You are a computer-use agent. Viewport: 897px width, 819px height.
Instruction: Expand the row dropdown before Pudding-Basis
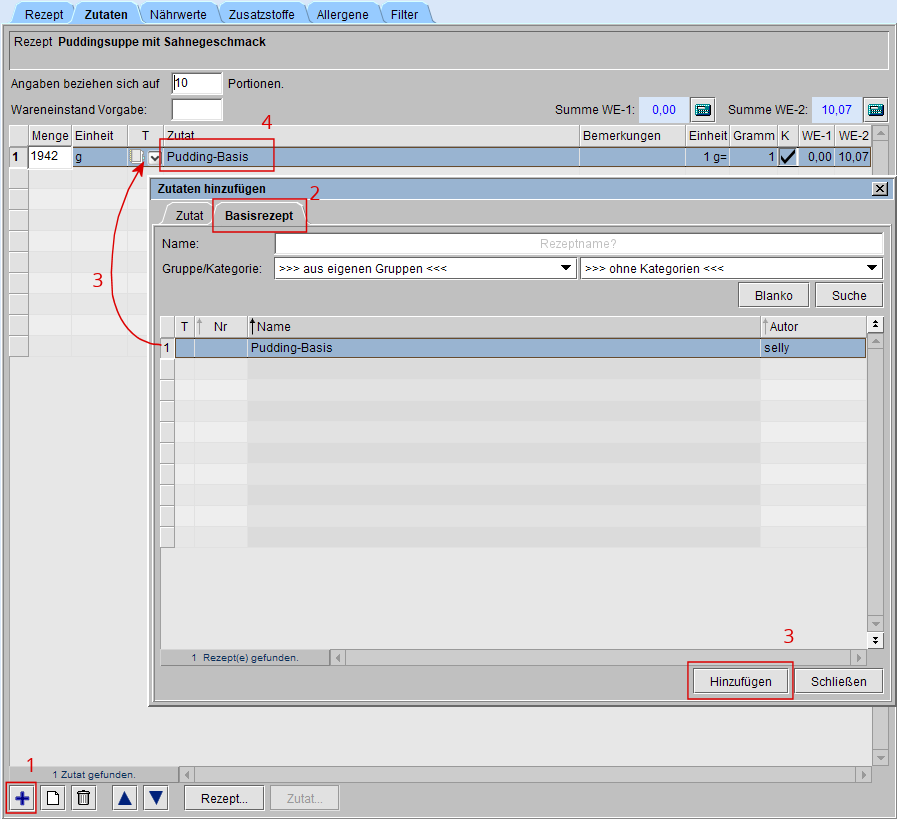[154, 157]
